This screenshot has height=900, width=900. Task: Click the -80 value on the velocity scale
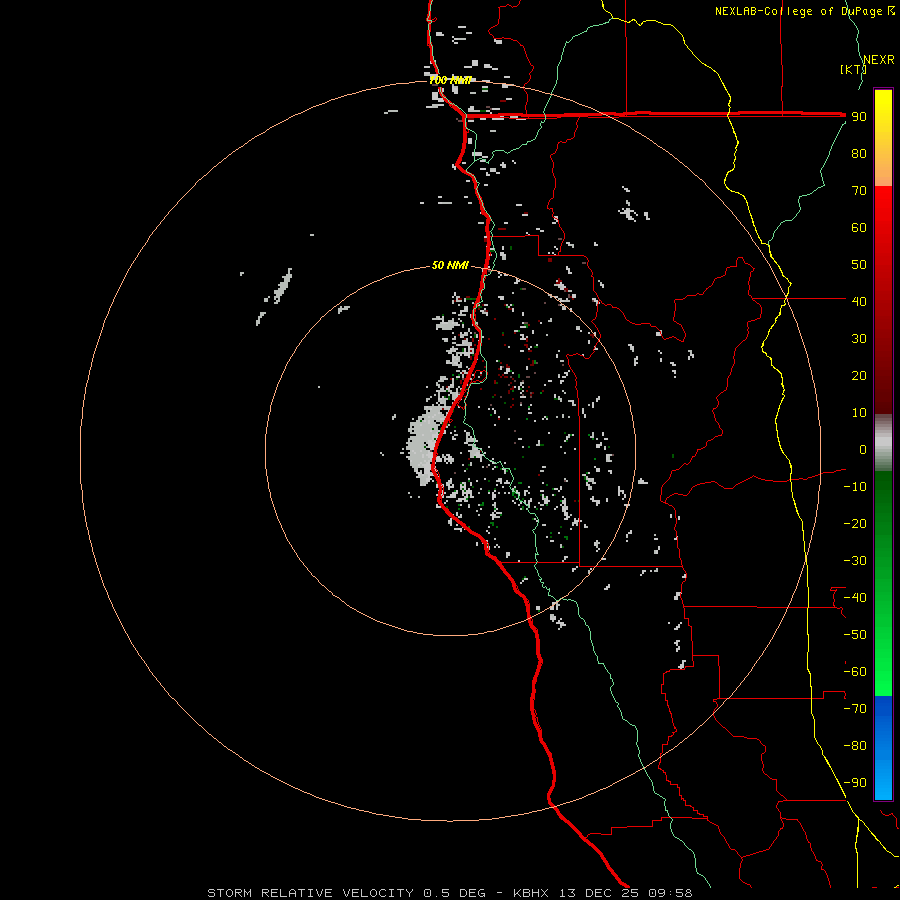[x=855, y=746]
